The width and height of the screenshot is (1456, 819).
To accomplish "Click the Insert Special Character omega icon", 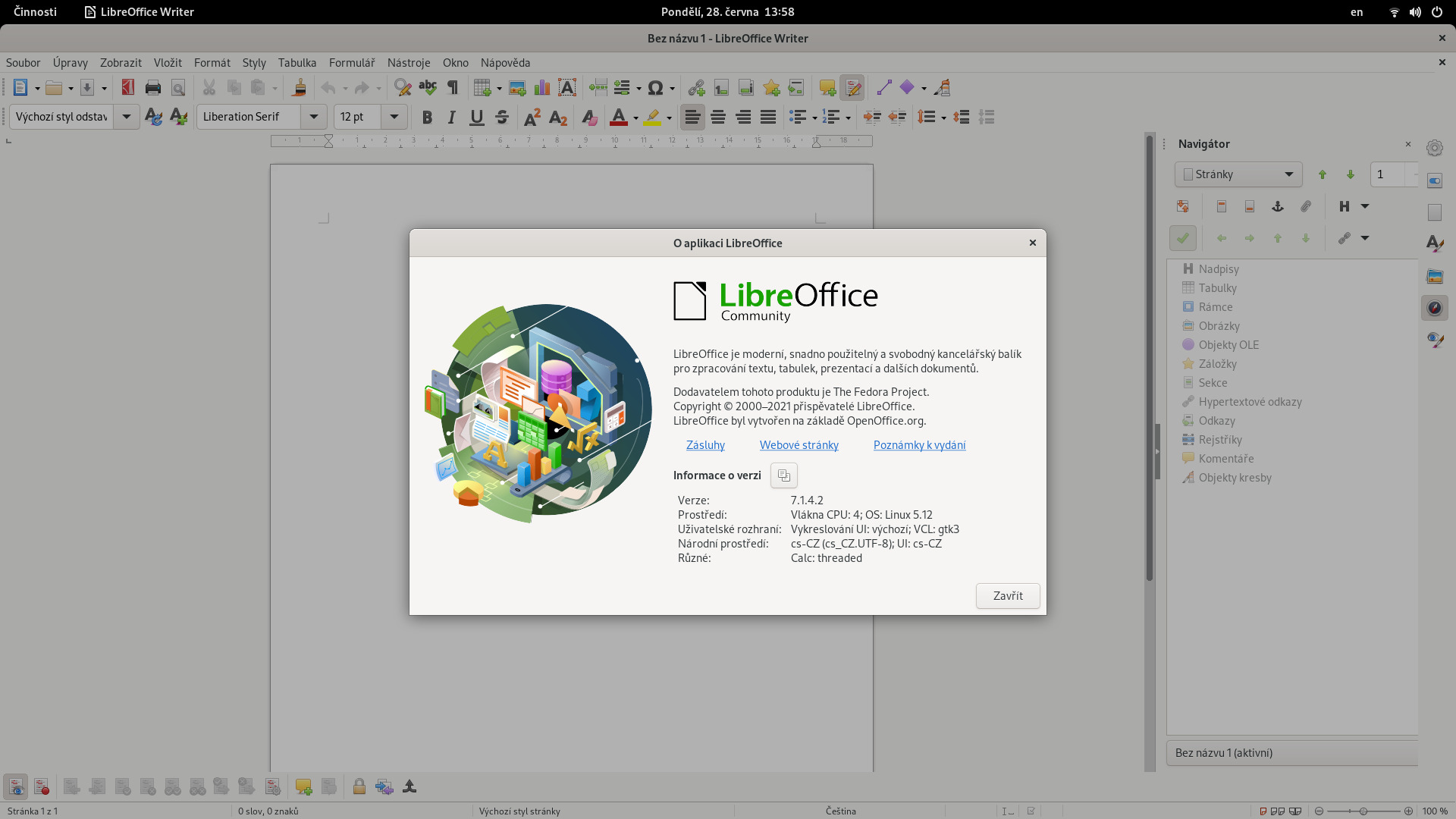I will pos(656,88).
